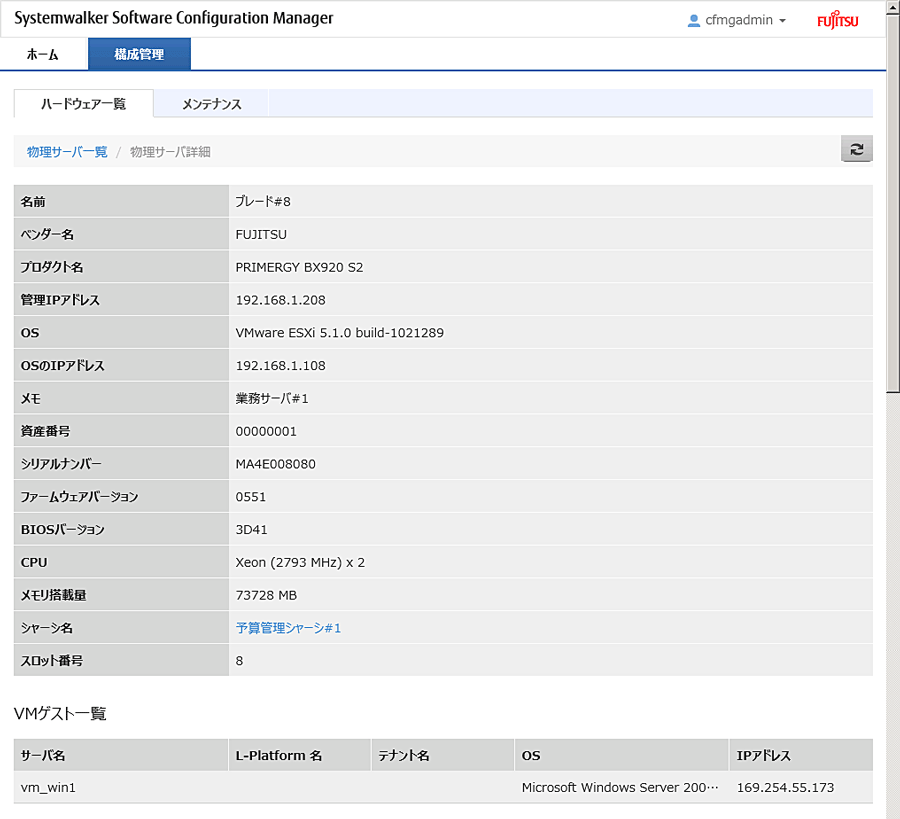Click the 管理IPアドレス field label
Viewport: 900px width, 819px height.
60,300
